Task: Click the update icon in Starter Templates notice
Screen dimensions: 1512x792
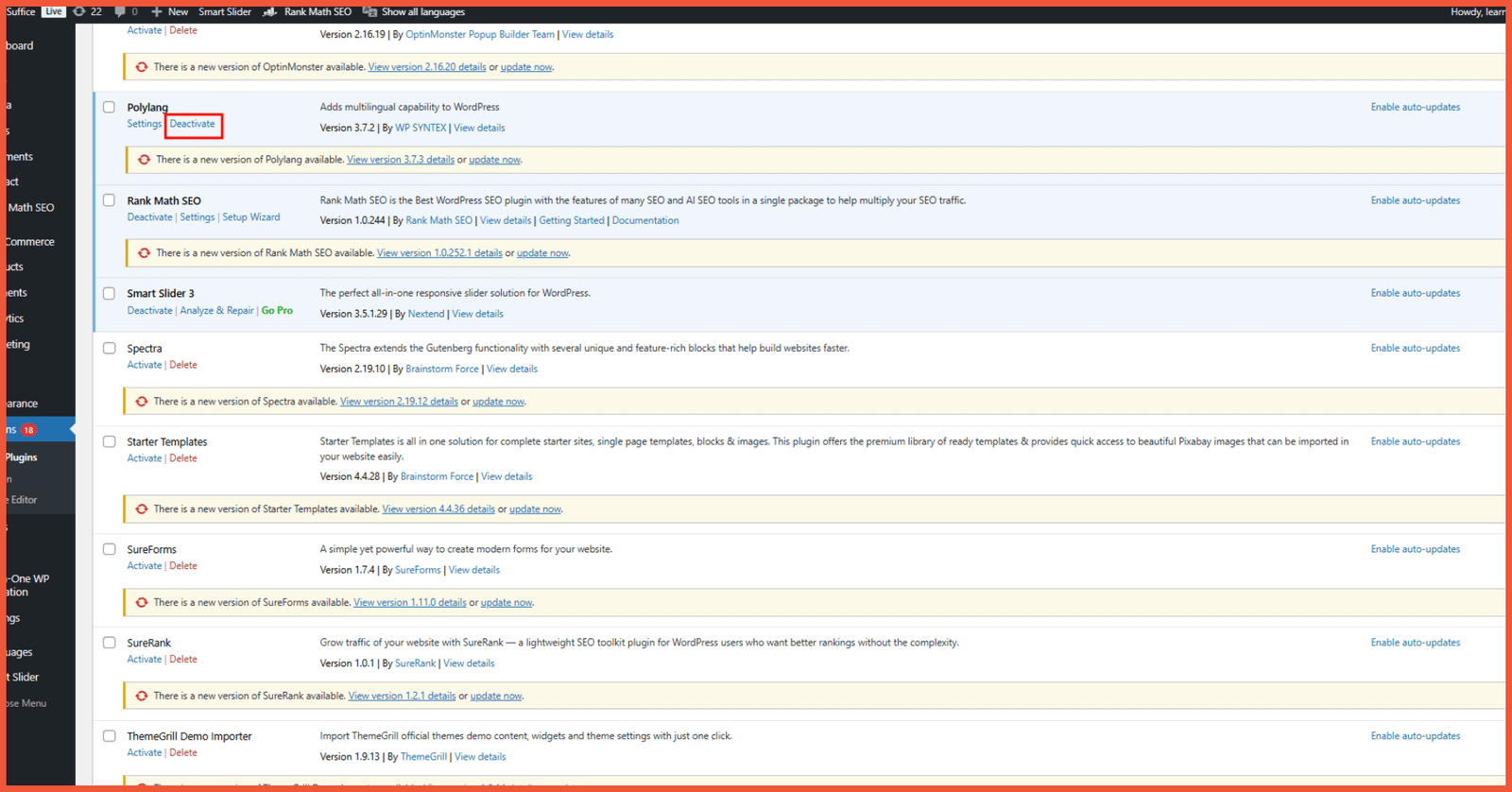Action: (142, 509)
